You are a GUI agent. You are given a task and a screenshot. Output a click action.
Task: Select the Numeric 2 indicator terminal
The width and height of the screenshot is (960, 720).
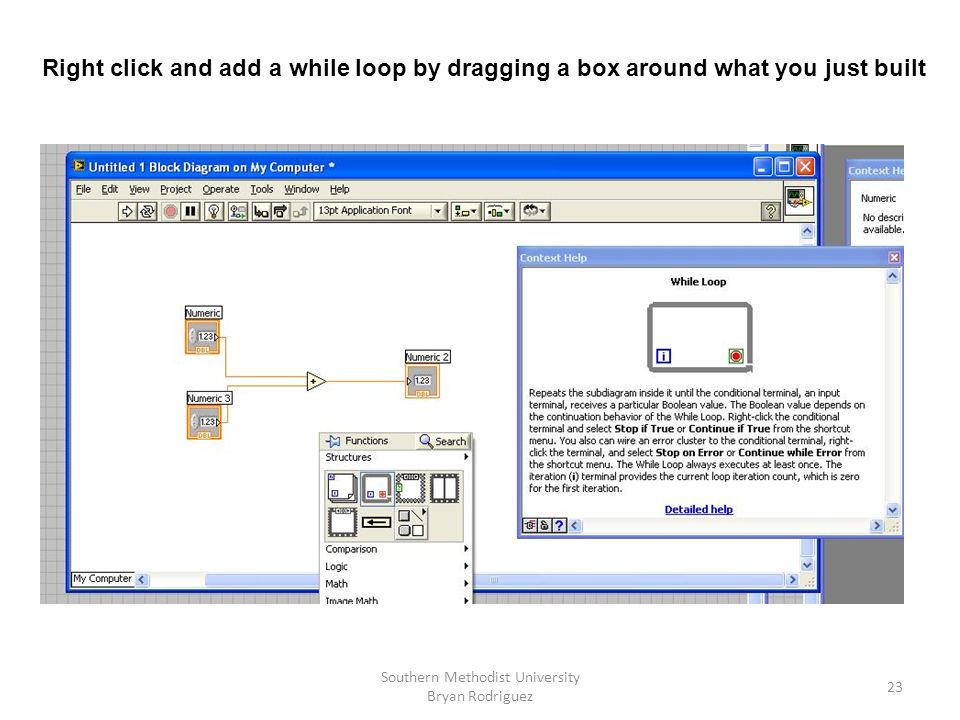(422, 381)
